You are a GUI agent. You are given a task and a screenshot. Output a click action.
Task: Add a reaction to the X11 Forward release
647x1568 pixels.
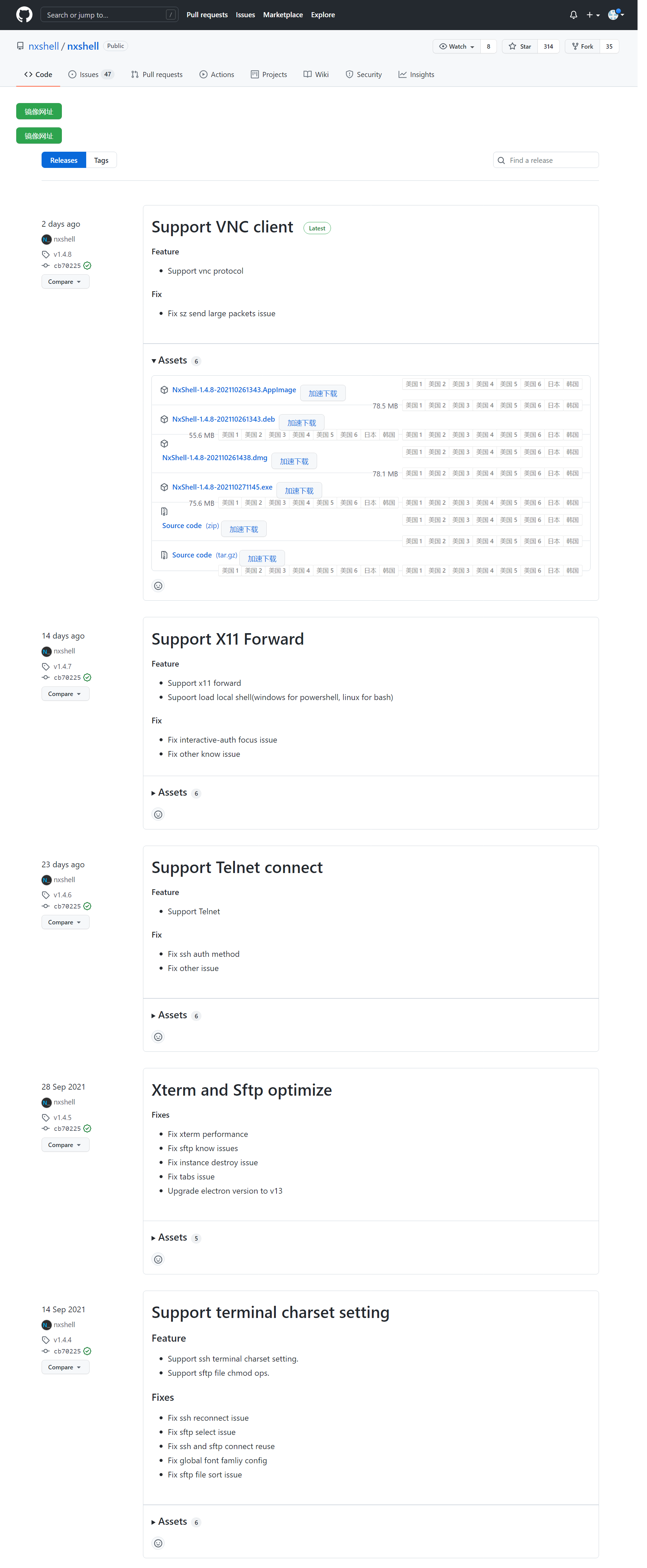point(159,814)
